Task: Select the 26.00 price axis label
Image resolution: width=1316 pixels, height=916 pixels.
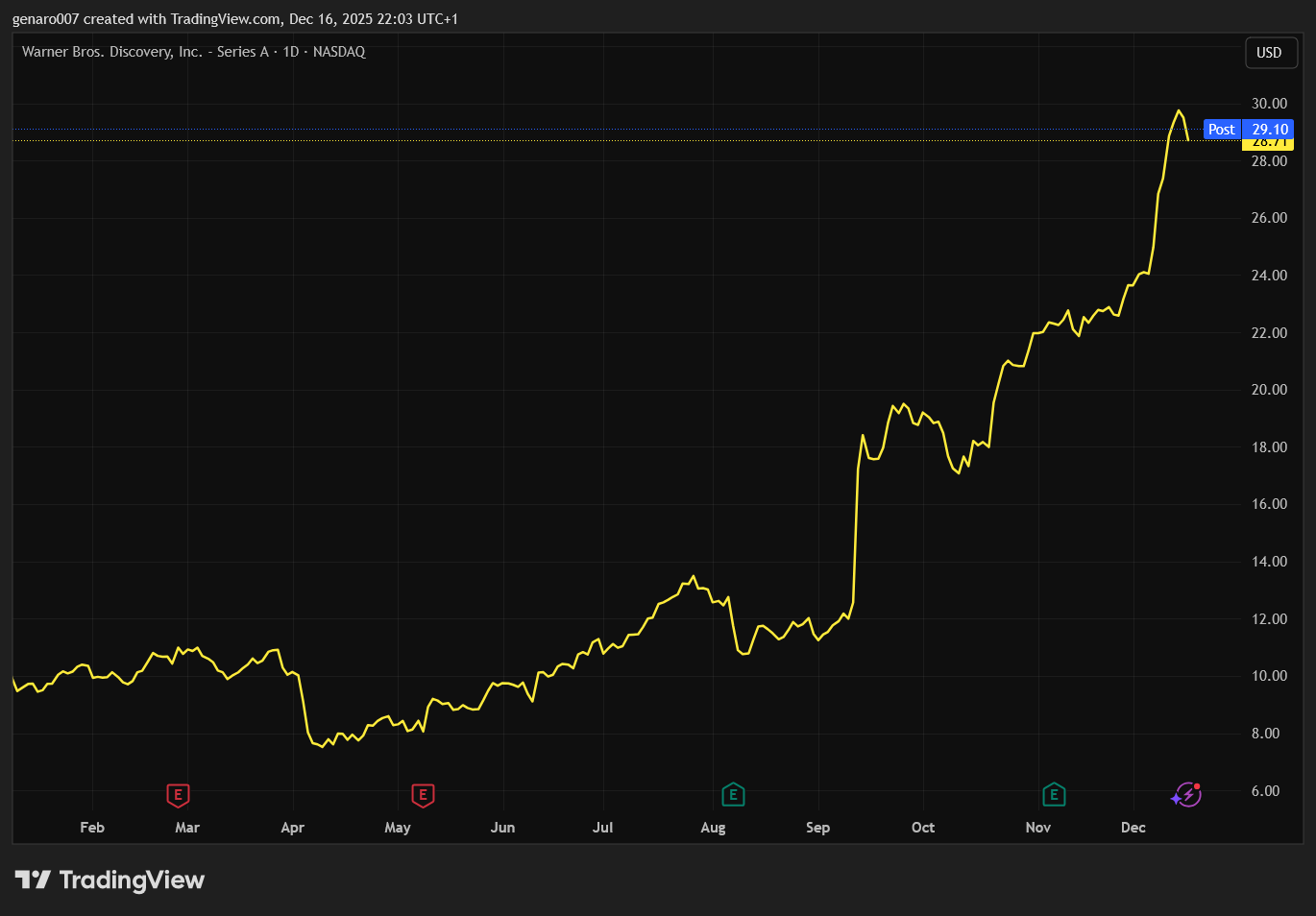Action: point(1269,218)
